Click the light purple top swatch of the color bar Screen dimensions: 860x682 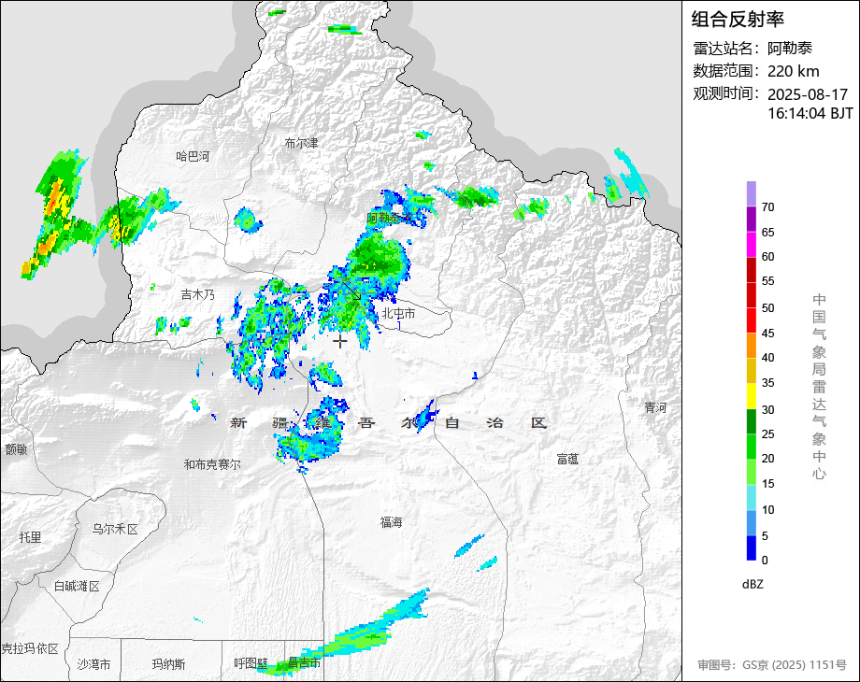click(x=751, y=194)
